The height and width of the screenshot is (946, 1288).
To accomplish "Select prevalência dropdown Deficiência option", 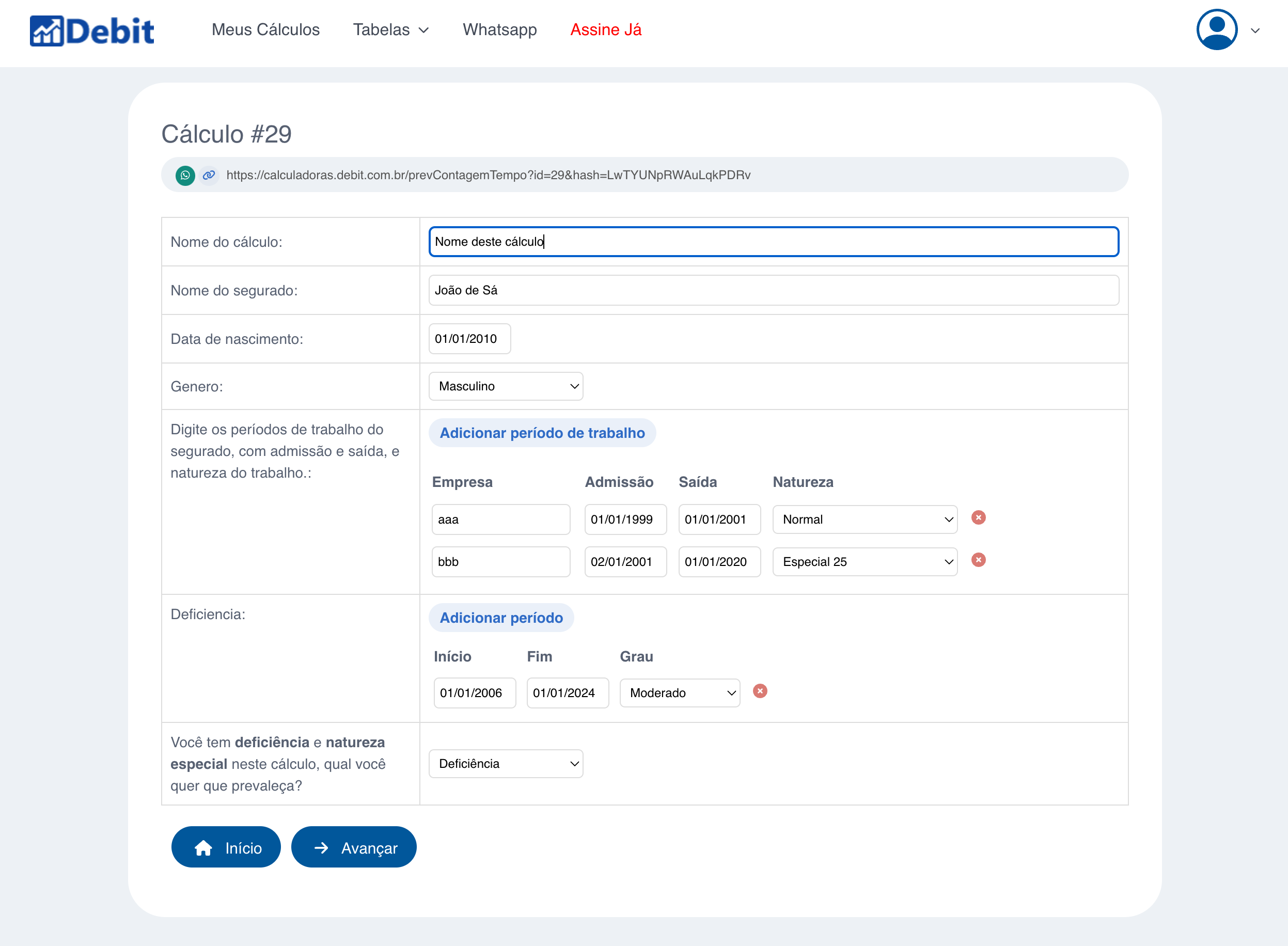I will click(506, 763).
